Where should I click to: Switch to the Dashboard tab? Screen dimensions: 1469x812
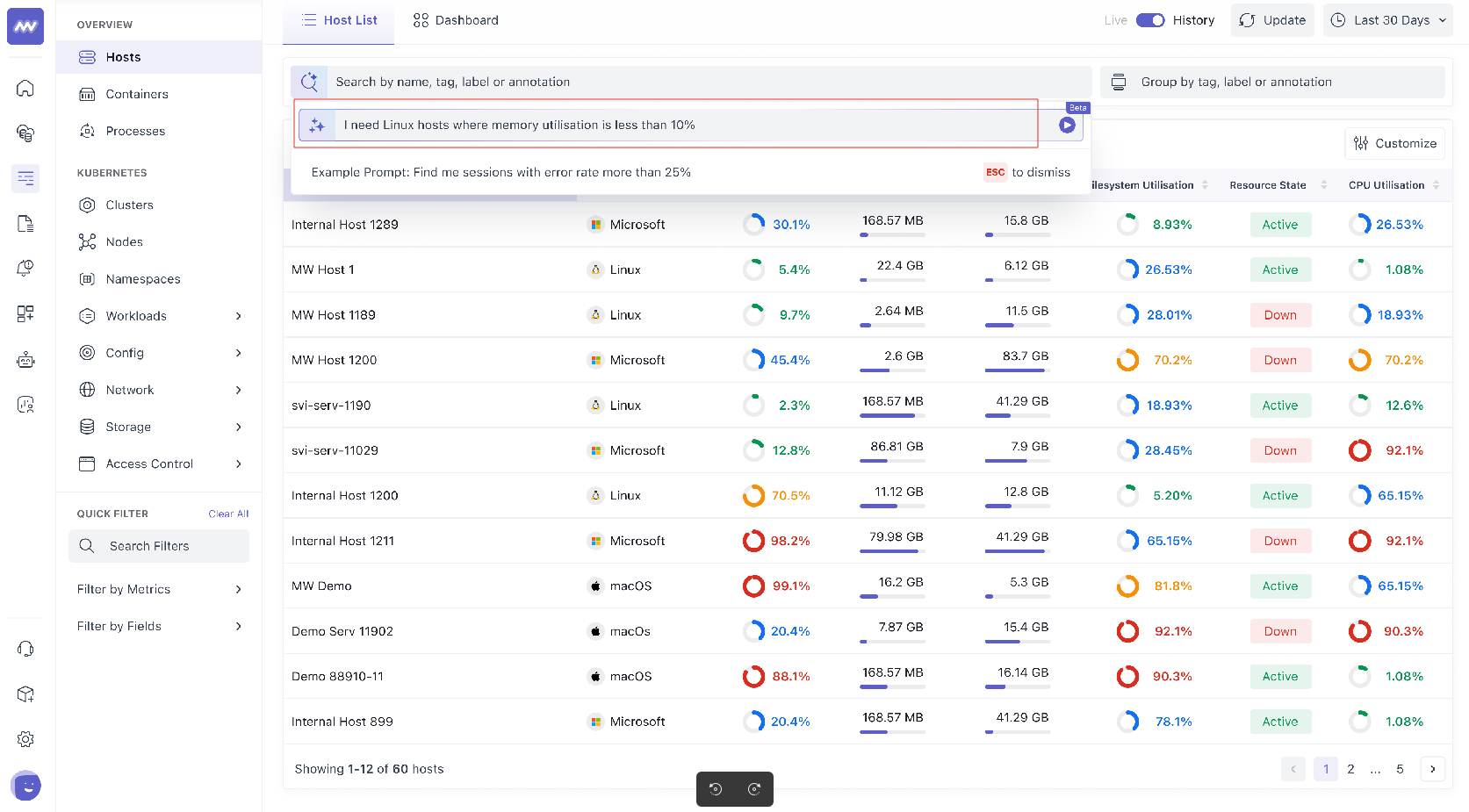tap(456, 20)
